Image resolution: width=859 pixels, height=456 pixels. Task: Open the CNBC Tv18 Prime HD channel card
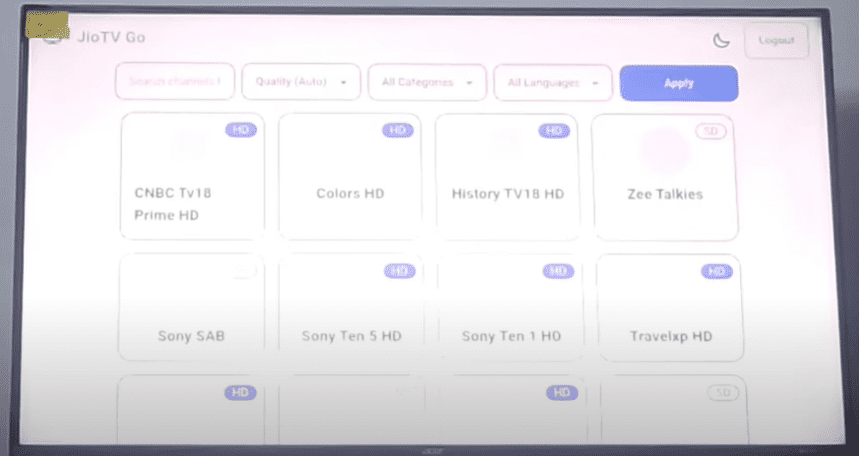click(192, 176)
